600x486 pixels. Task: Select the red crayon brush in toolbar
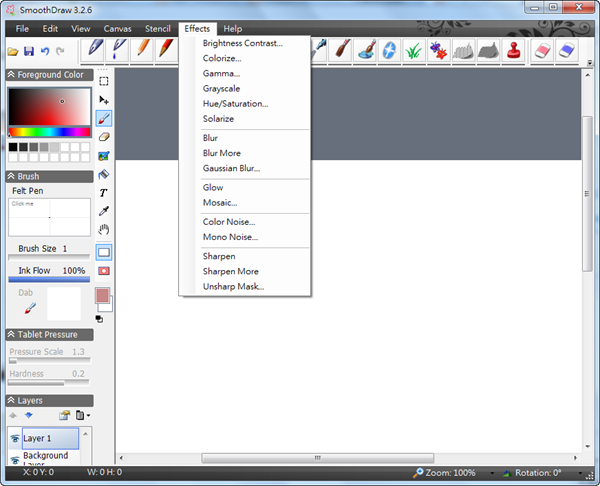[x=166, y=50]
